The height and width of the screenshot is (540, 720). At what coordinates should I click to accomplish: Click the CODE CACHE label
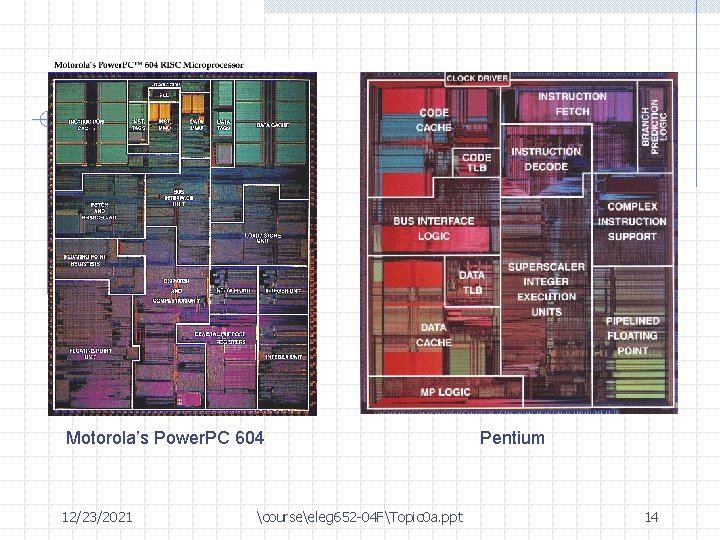[434, 120]
